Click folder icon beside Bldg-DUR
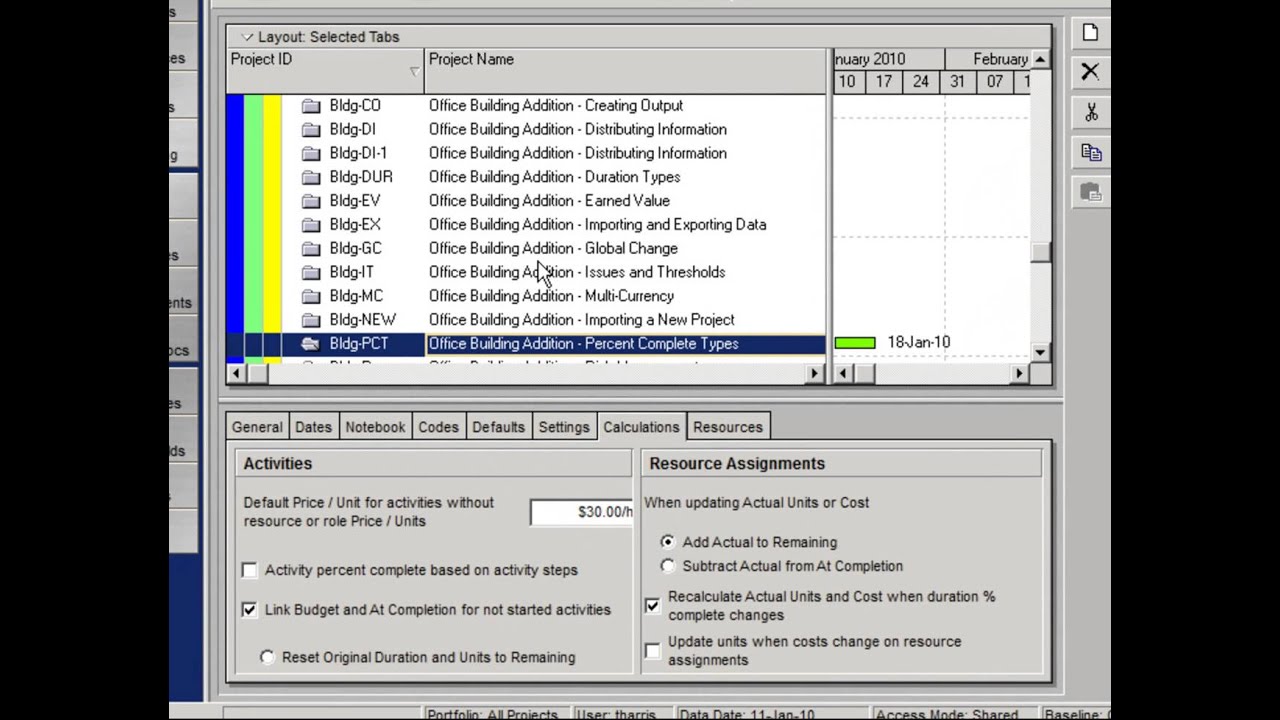 [x=311, y=177]
